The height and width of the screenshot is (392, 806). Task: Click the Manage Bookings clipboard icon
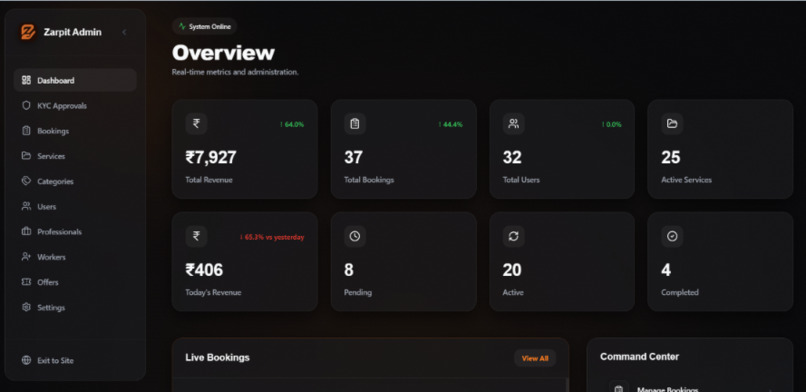[x=619, y=388]
